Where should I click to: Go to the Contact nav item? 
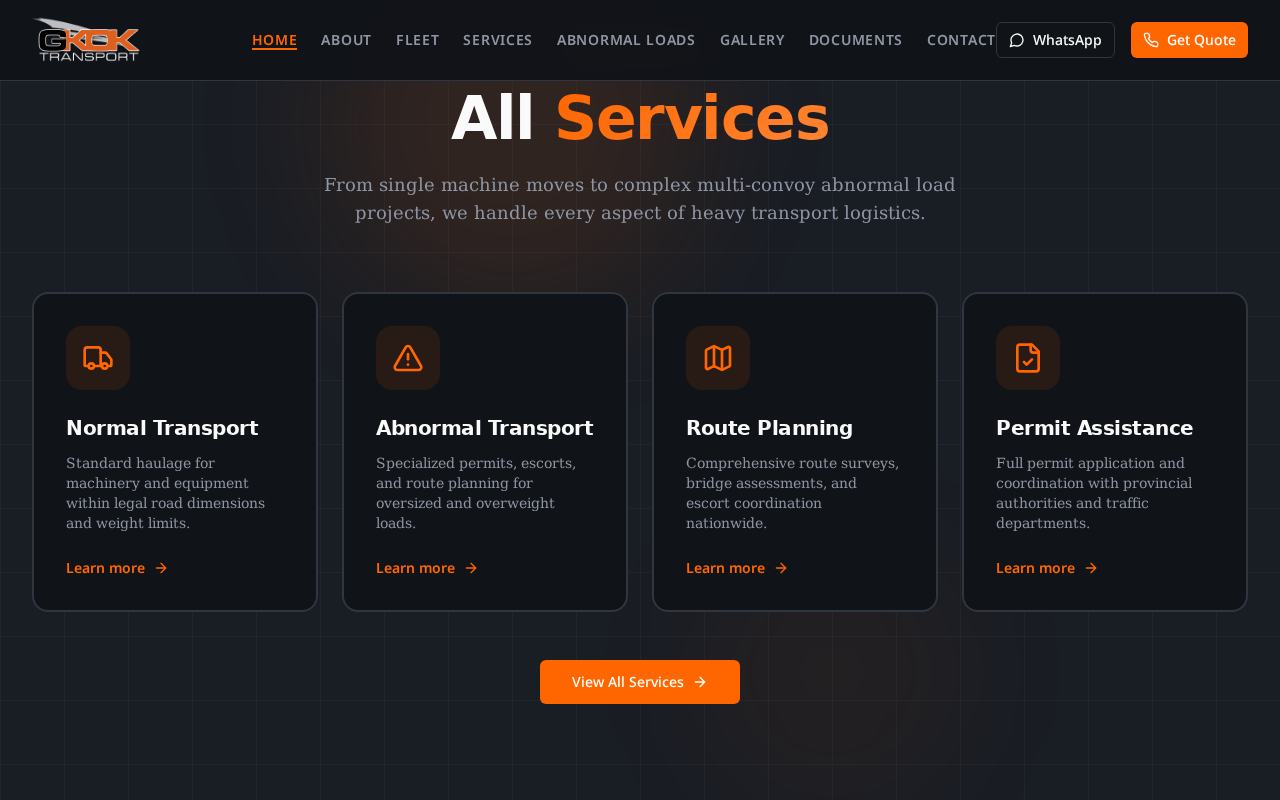(961, 40)
